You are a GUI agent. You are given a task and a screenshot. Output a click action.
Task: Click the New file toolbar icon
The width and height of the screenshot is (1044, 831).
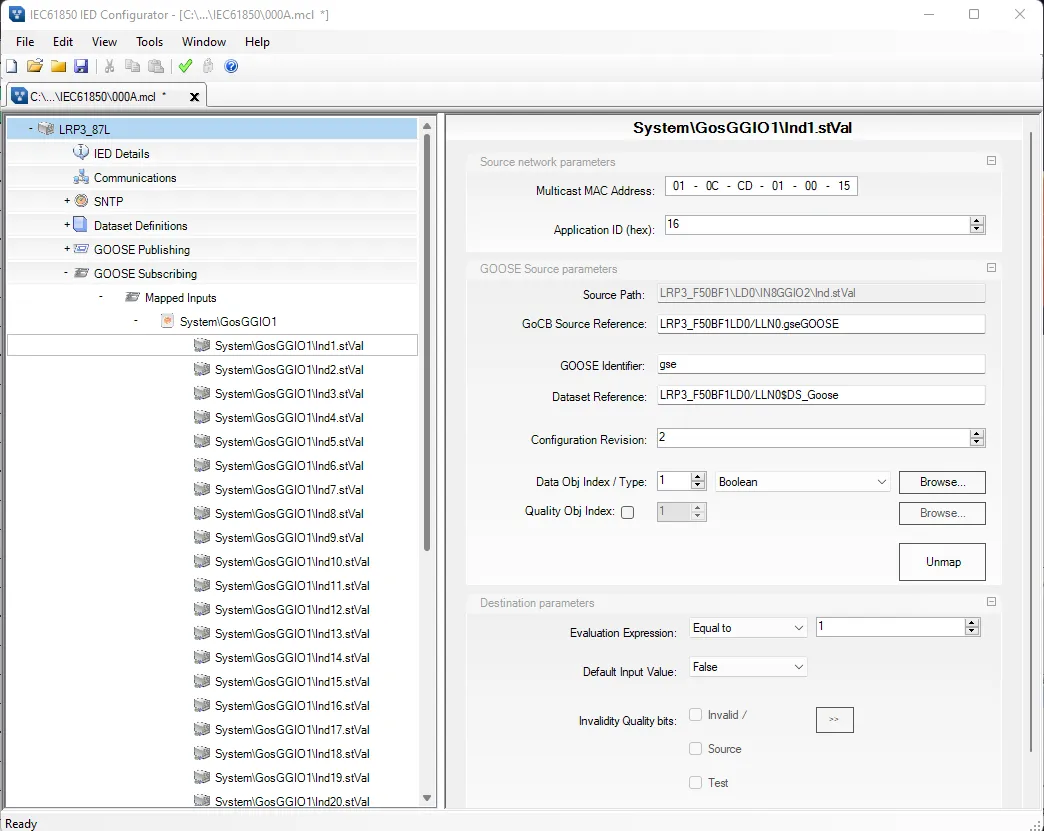coord(11,66)
